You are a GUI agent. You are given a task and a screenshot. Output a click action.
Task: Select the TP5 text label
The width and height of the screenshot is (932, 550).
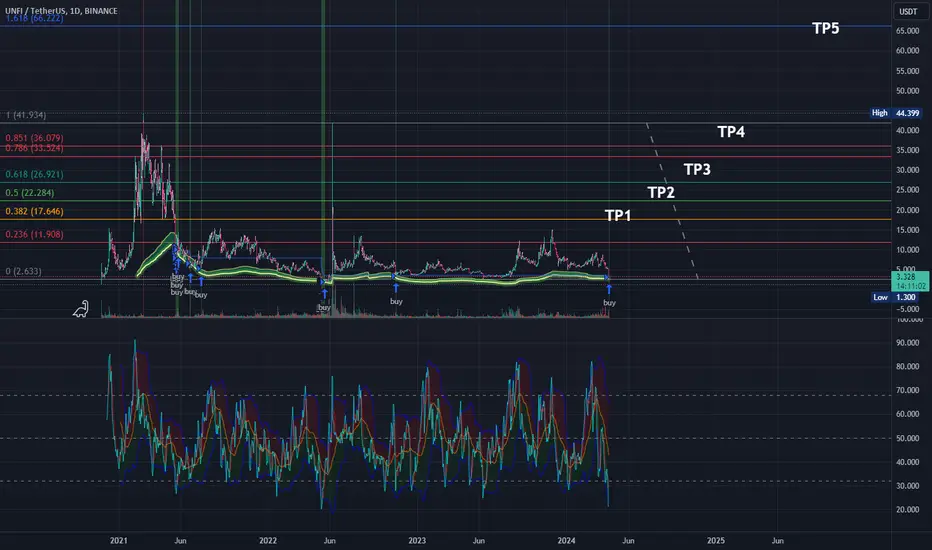(x=826, y=28)
